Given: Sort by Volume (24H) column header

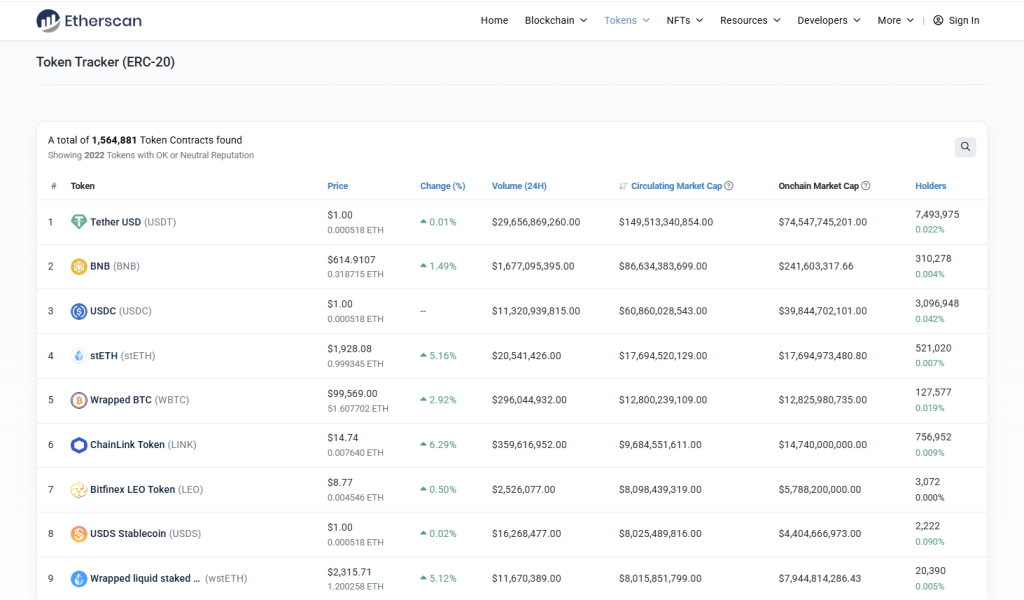Looking at the screenshot, I should [x=519, y=186].
